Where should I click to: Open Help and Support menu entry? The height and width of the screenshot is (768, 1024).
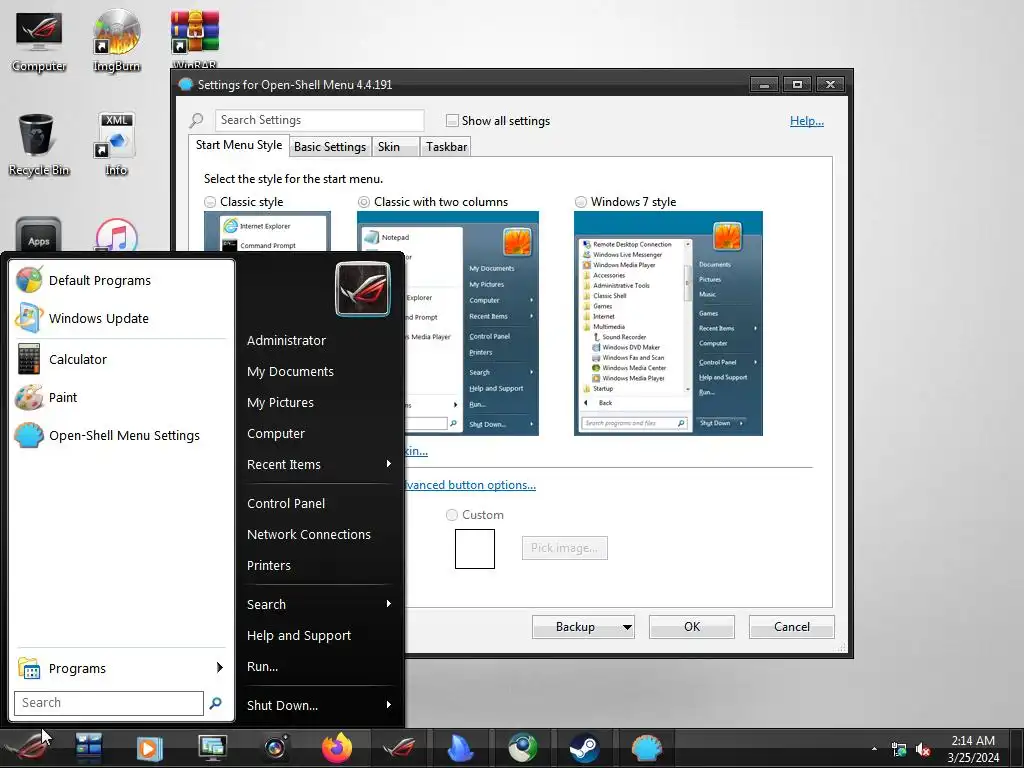tap(298, 635)
